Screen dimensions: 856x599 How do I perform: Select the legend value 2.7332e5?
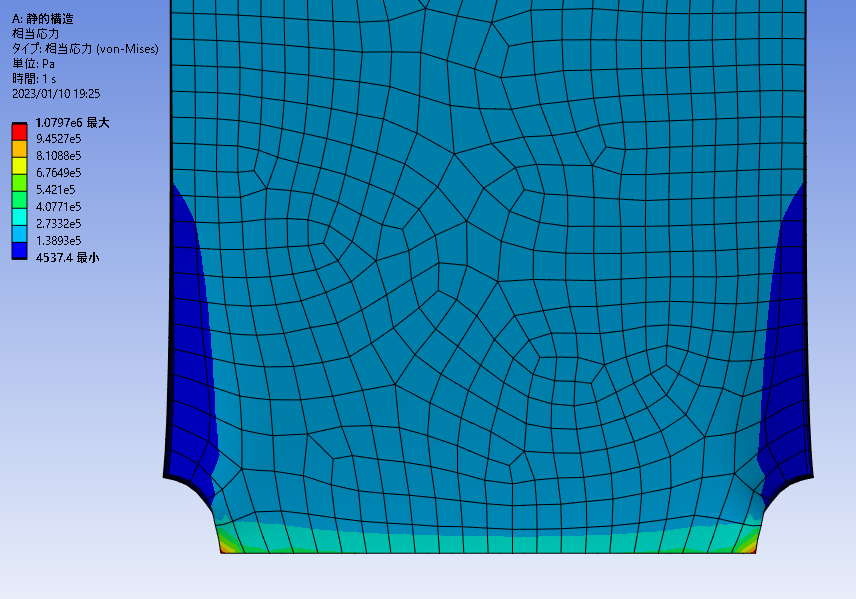tap(58, 223)
